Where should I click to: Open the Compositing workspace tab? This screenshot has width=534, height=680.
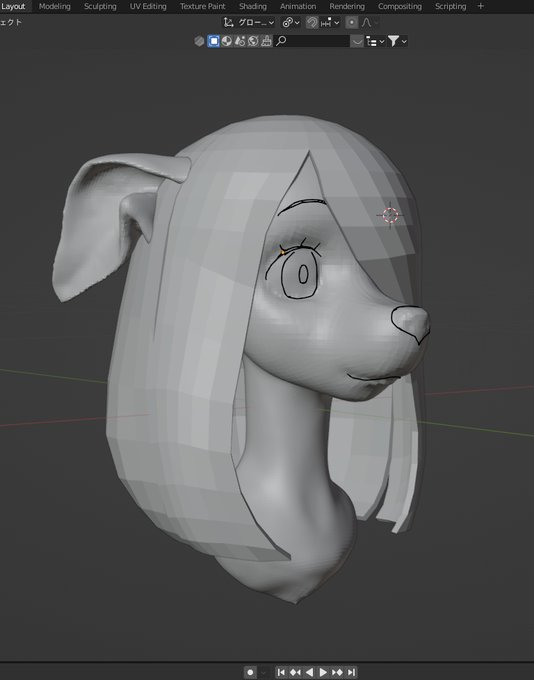[x=400, y=7]
